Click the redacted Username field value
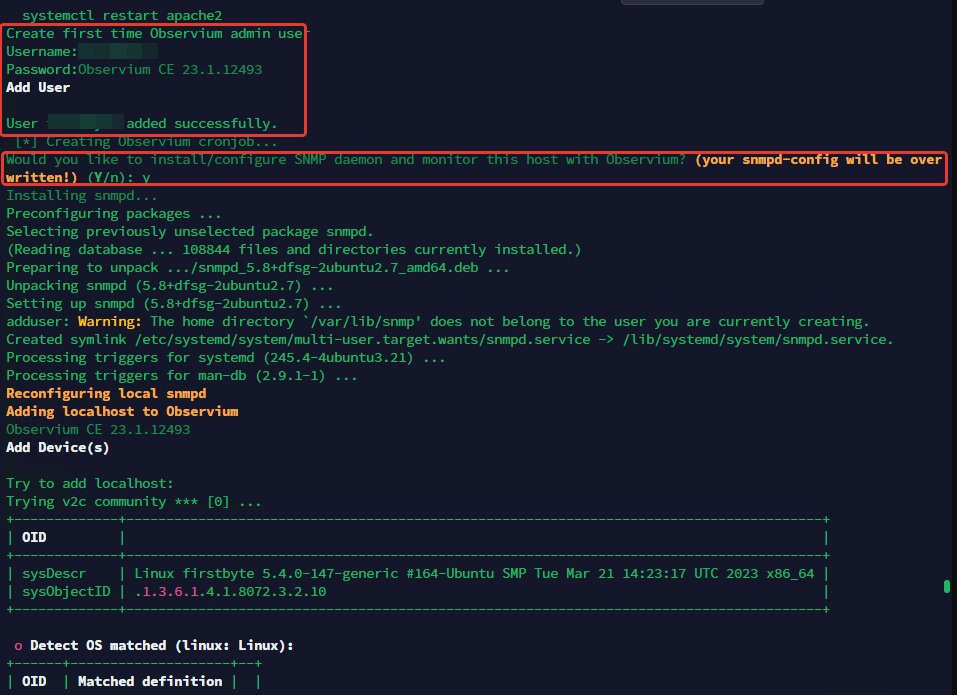This screenshot has height=695, width=957. [117, 51]
